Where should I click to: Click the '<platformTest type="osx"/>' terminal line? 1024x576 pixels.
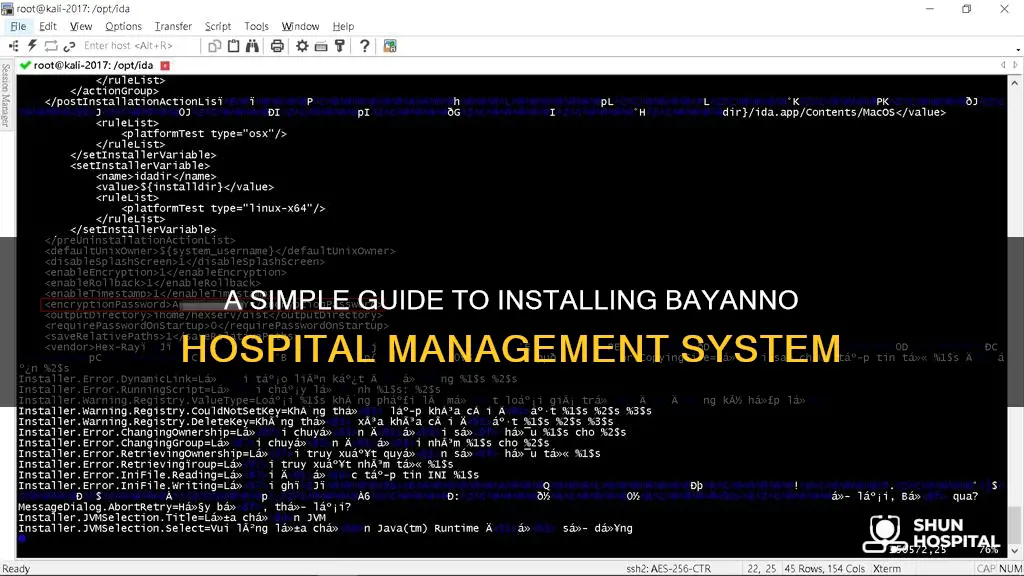tap(204, 133)
